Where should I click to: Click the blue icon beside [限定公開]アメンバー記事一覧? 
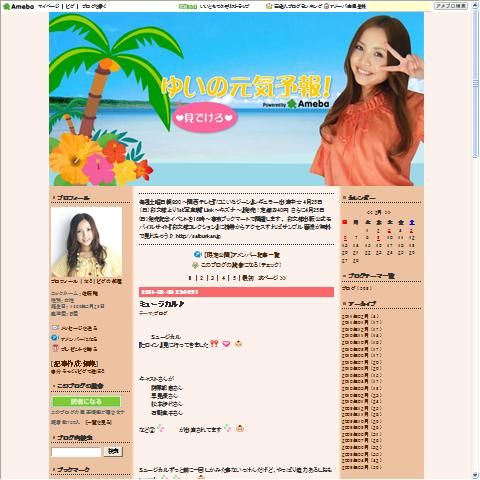coord(197,254)
